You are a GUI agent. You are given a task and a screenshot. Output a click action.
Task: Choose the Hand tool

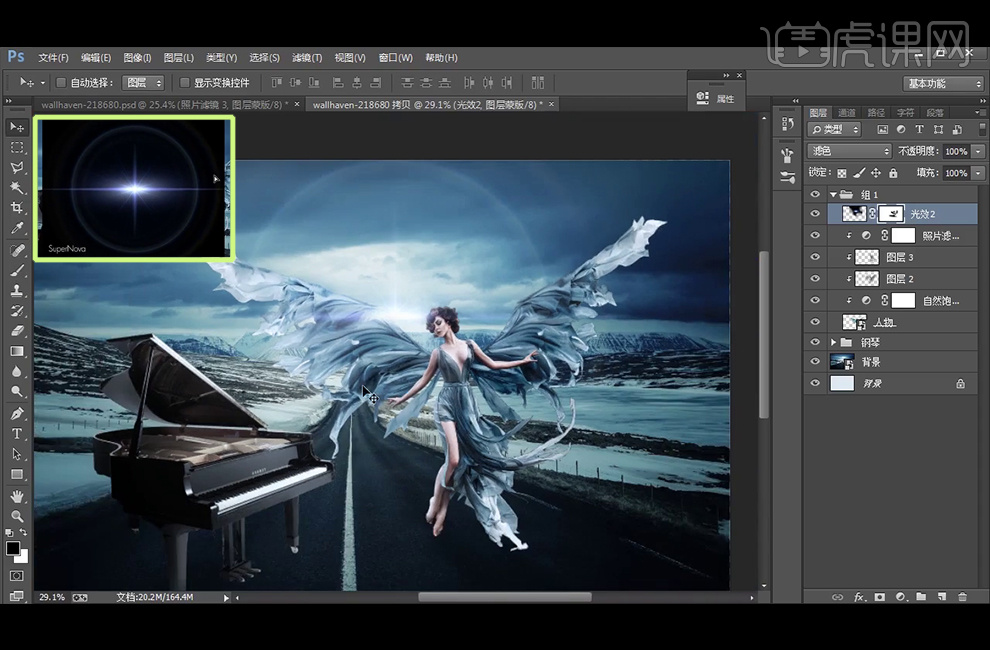click(x=17, y=495)
